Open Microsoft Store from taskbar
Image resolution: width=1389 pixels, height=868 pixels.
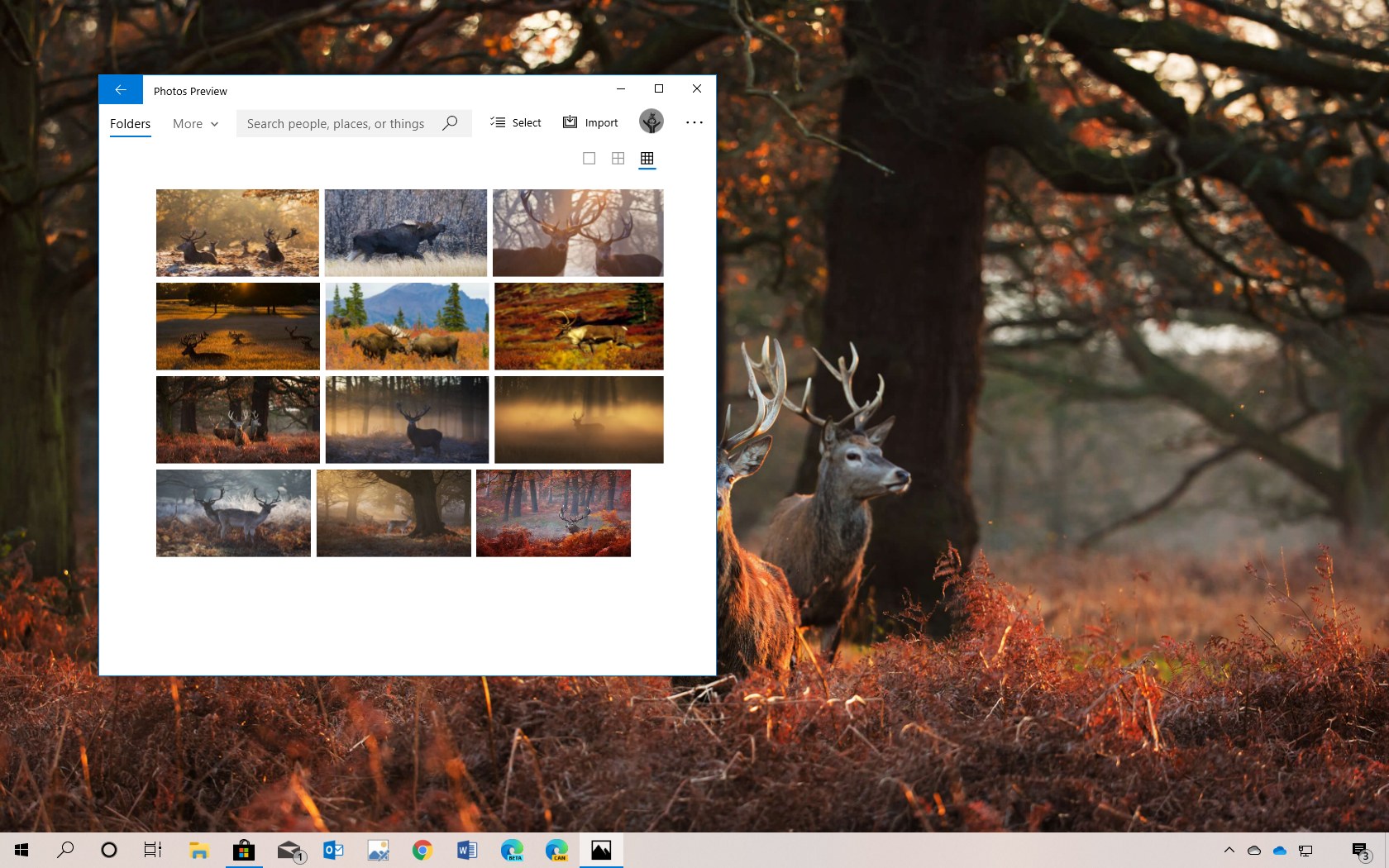(x=244, y=850)
